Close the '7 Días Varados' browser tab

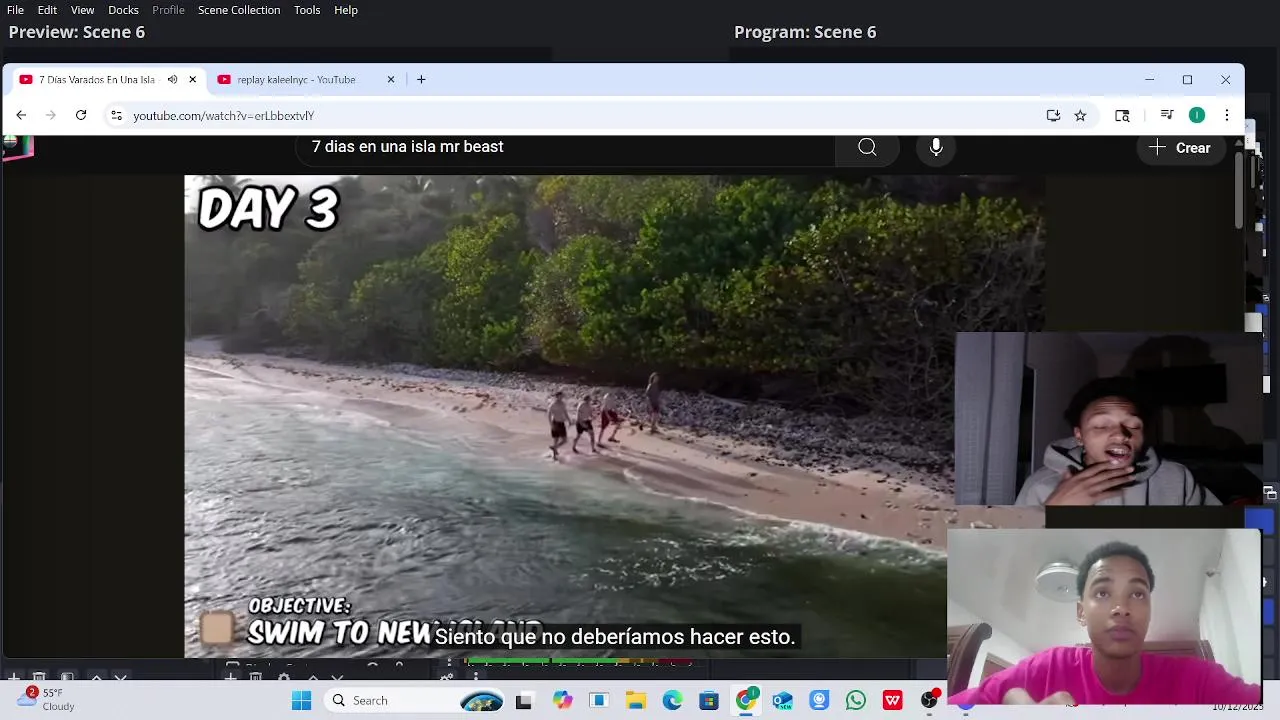(x=192, y=80)
